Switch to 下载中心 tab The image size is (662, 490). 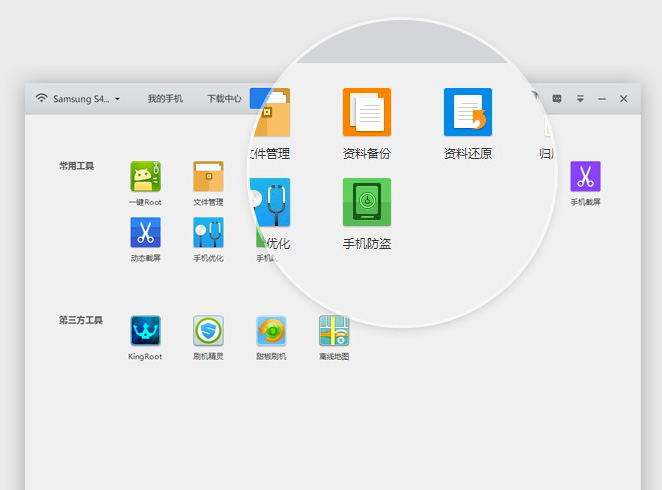coord(224,99)
